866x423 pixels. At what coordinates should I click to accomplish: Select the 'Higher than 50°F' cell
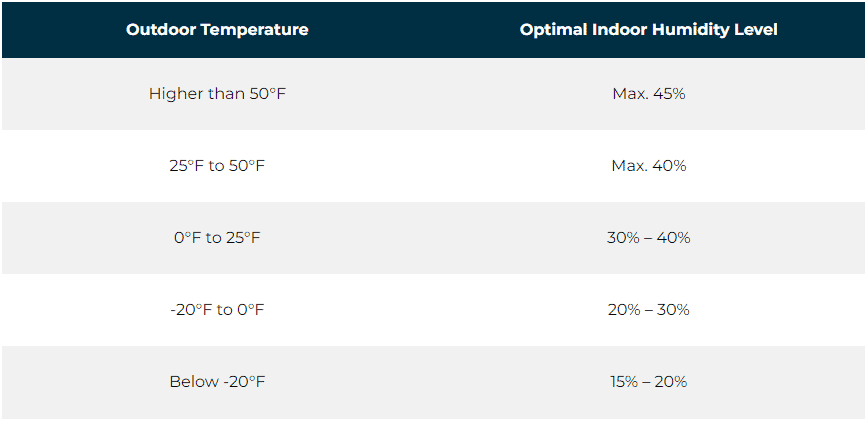click(217, 94)
